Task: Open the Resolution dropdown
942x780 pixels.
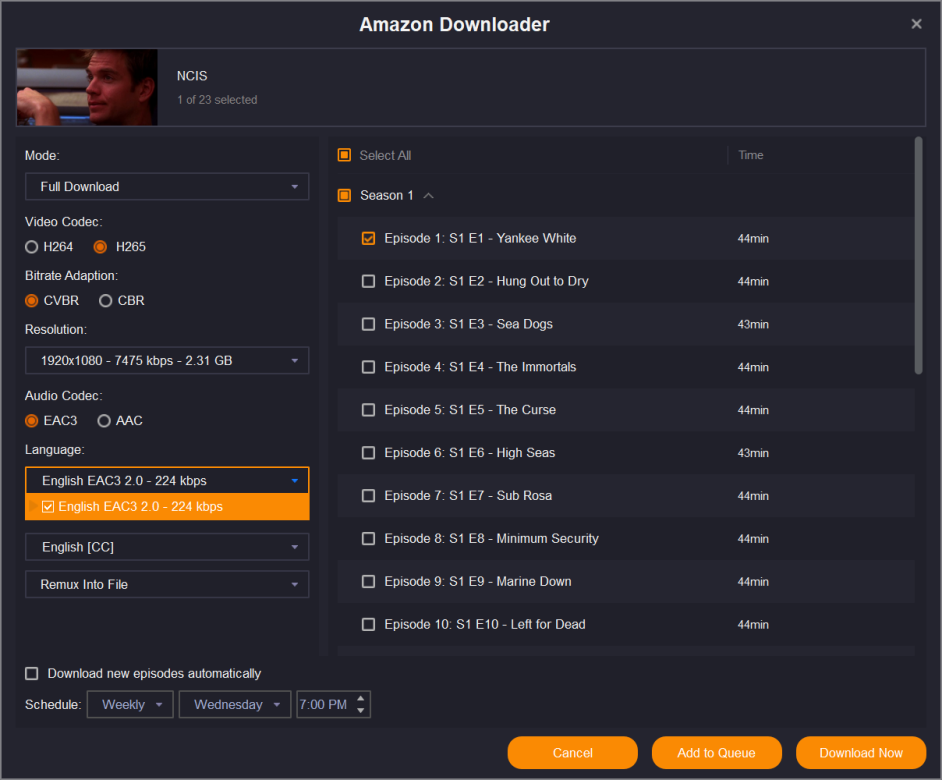Action: (x=167, y=360)
